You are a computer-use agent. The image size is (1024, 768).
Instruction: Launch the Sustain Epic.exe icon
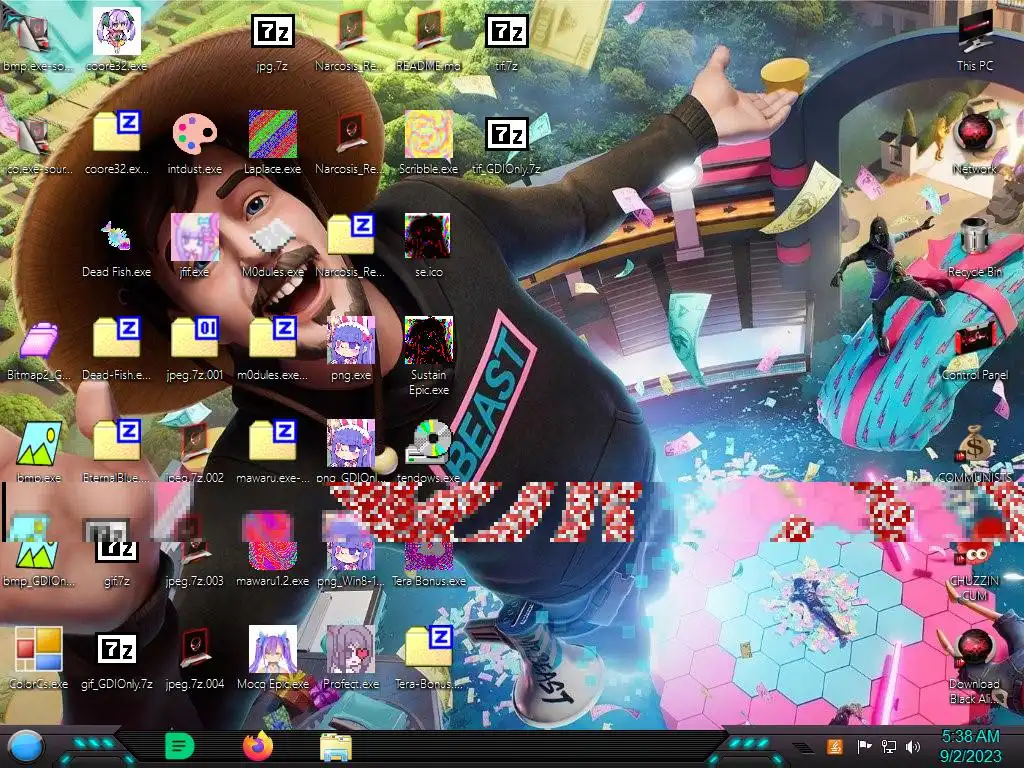pyautogui.click(x=428, y=340)
